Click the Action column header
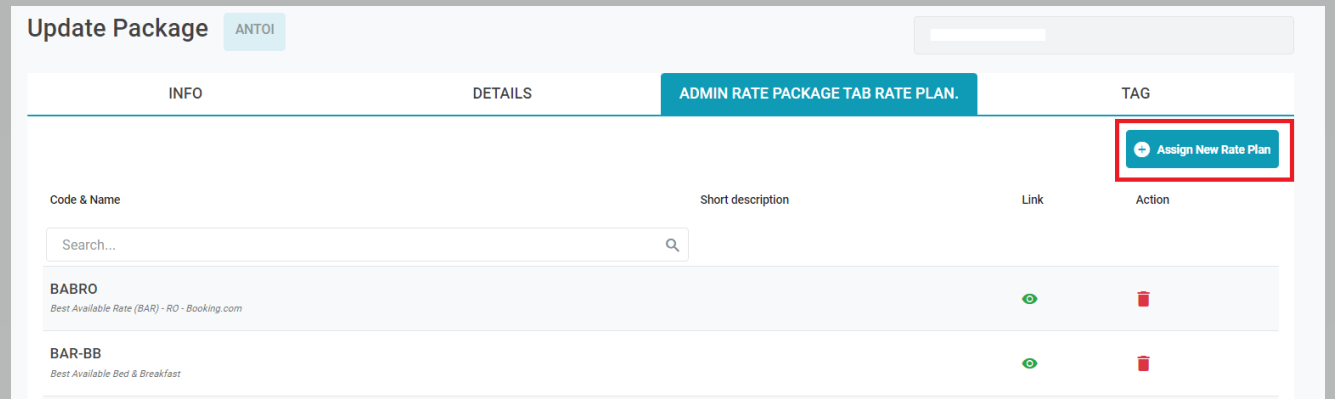Viewport: 1335px width, 399px height. click(x=1152, y=200)
